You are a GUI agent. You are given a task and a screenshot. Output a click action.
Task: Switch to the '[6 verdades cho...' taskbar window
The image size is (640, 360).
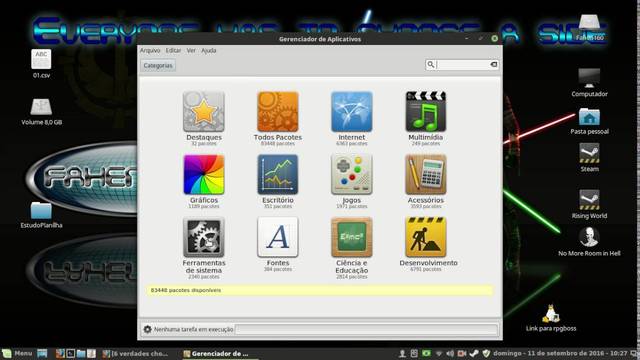tap(135, 354)
